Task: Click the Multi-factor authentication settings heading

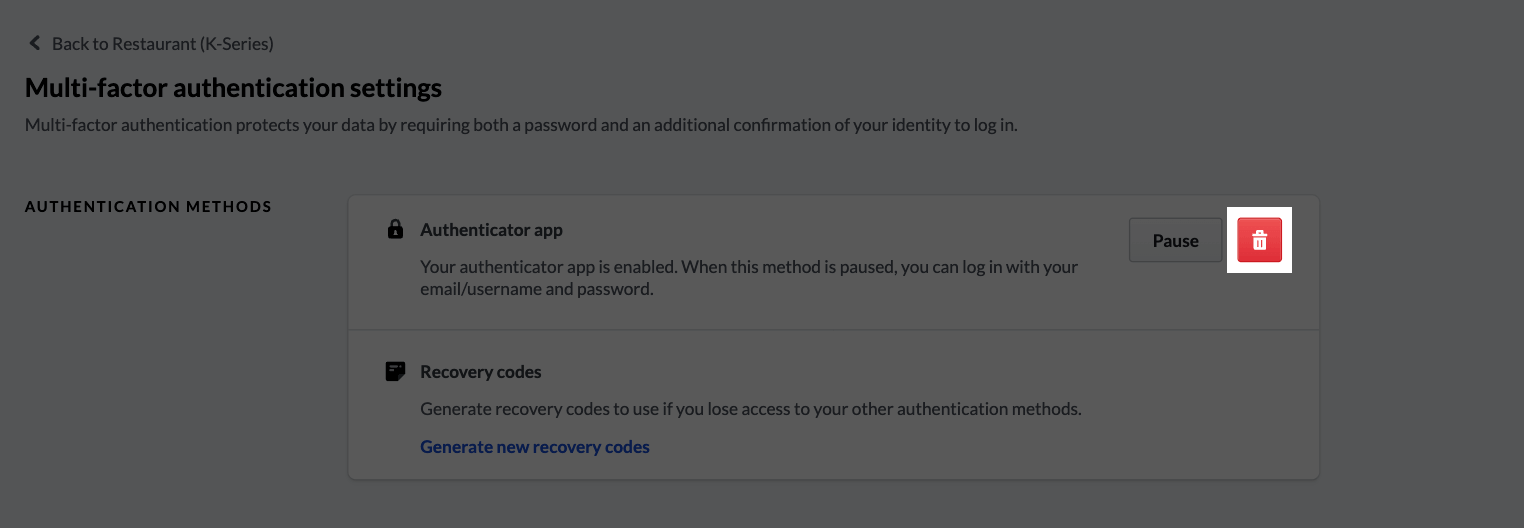Action: click(x=233, y=88)
